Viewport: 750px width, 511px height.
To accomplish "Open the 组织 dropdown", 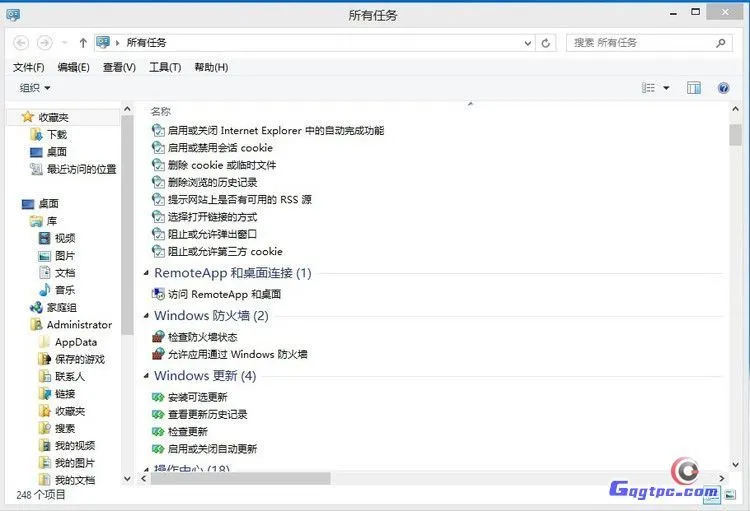I will [x=35, y=88].
